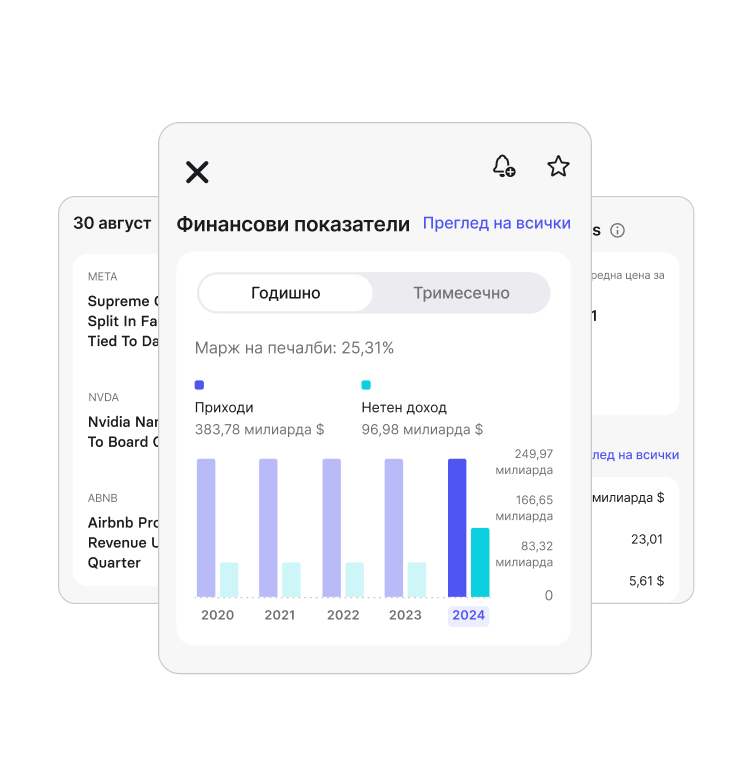Add a price alert via bell icon
The image size is (750, 776).
point(504,166)
